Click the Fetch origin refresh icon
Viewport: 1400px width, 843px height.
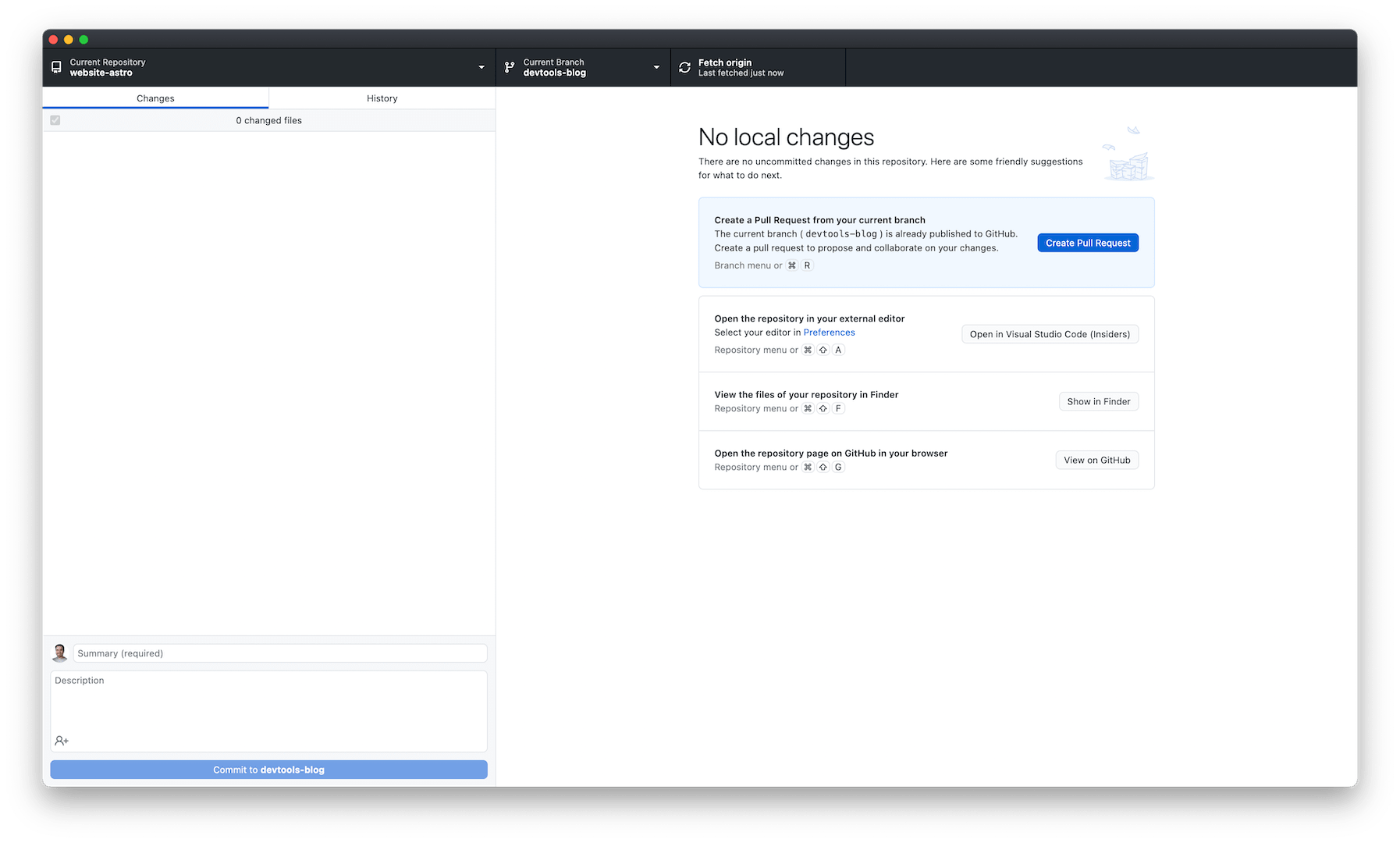[684, 67]
